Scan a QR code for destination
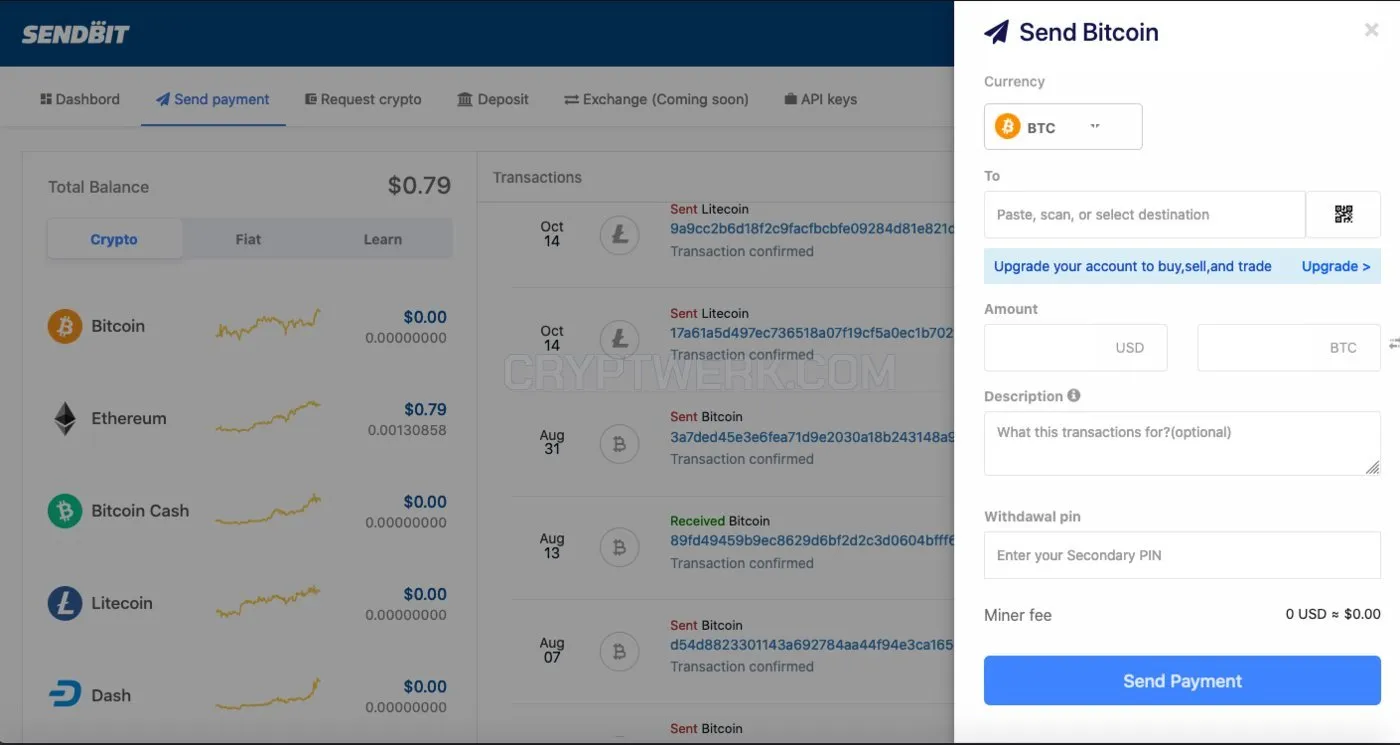The height and width of the screenshot is (745, 1400). [1343, 214]
